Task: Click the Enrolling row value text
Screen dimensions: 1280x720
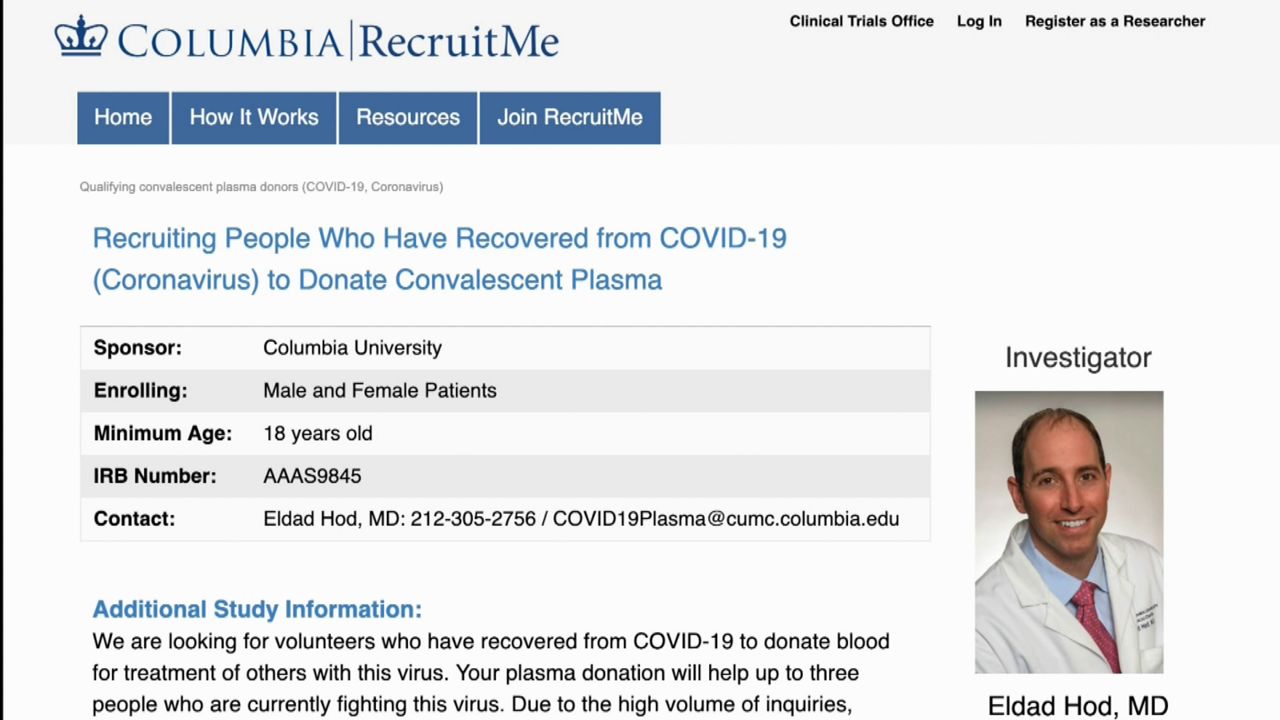Action: (380, 391)
